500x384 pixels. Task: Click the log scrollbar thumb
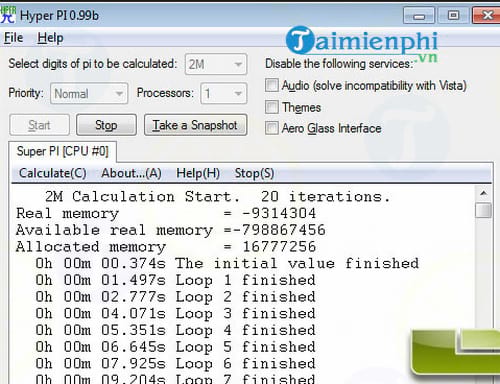coord(483,210)
